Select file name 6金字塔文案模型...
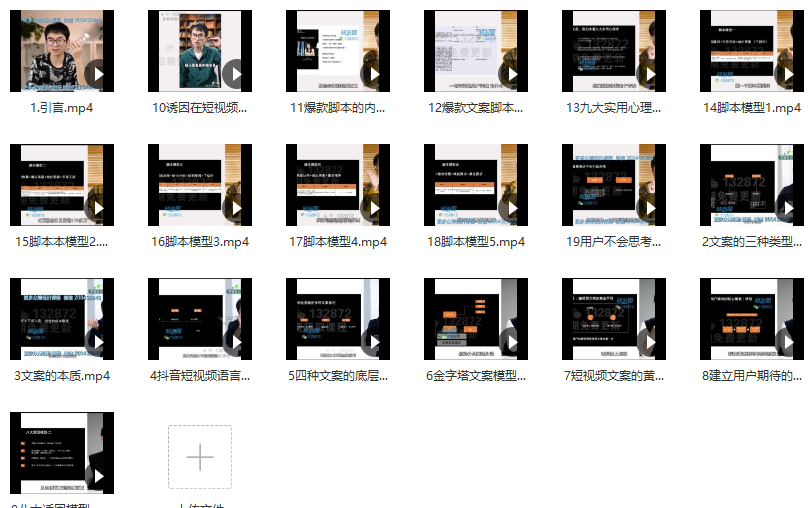This screenshot has height=508, width=811. point(476,376)
